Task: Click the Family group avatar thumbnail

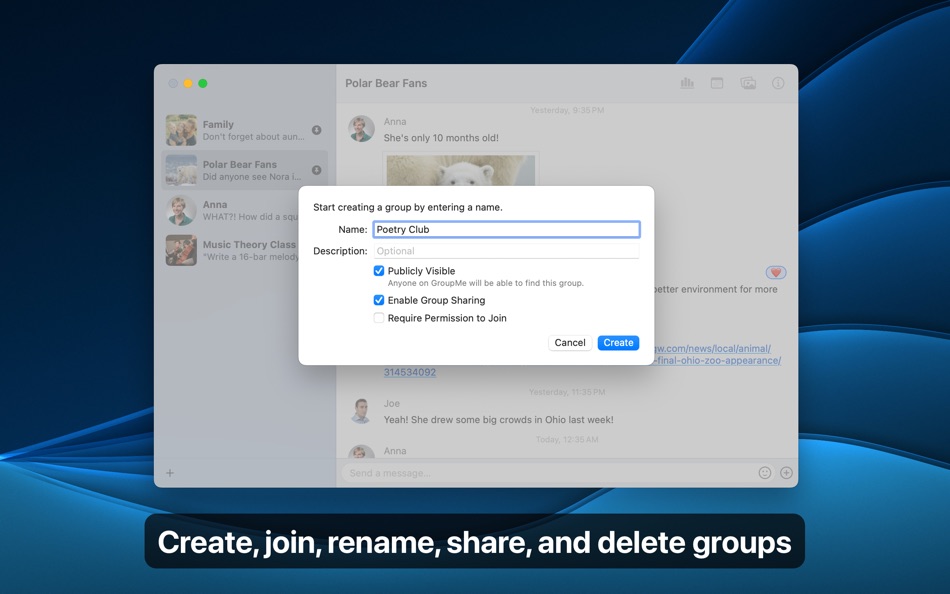Action: pos(181,130)
